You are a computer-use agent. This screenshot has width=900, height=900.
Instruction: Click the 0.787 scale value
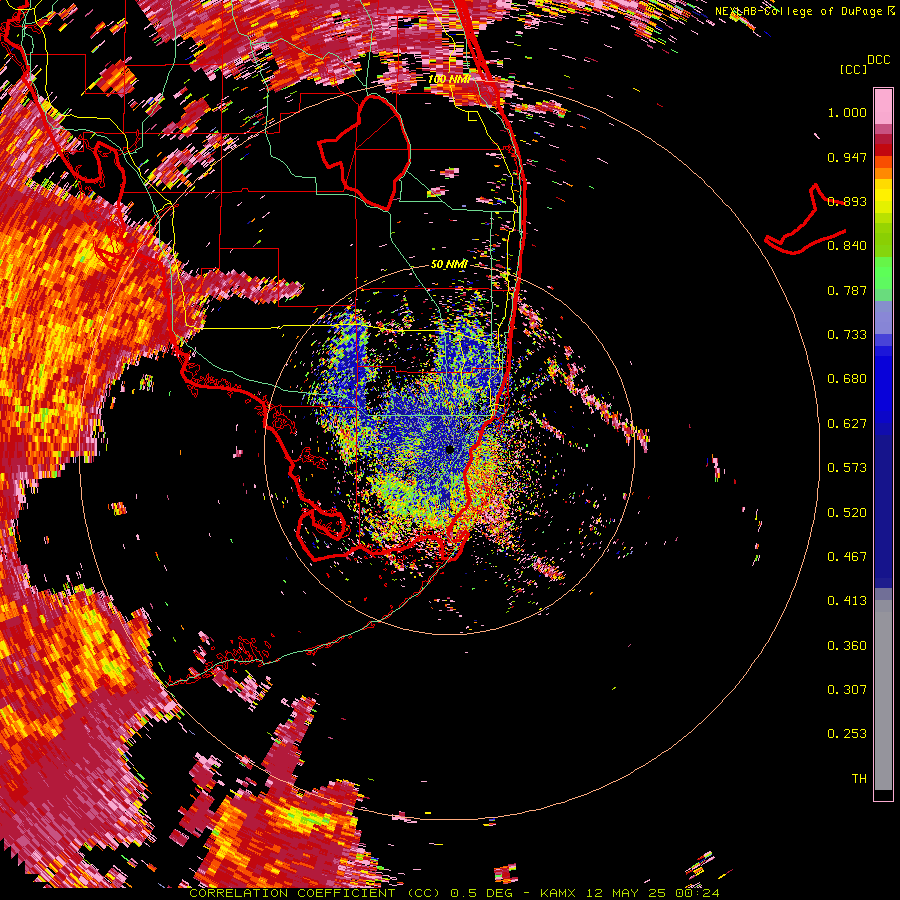847,290
